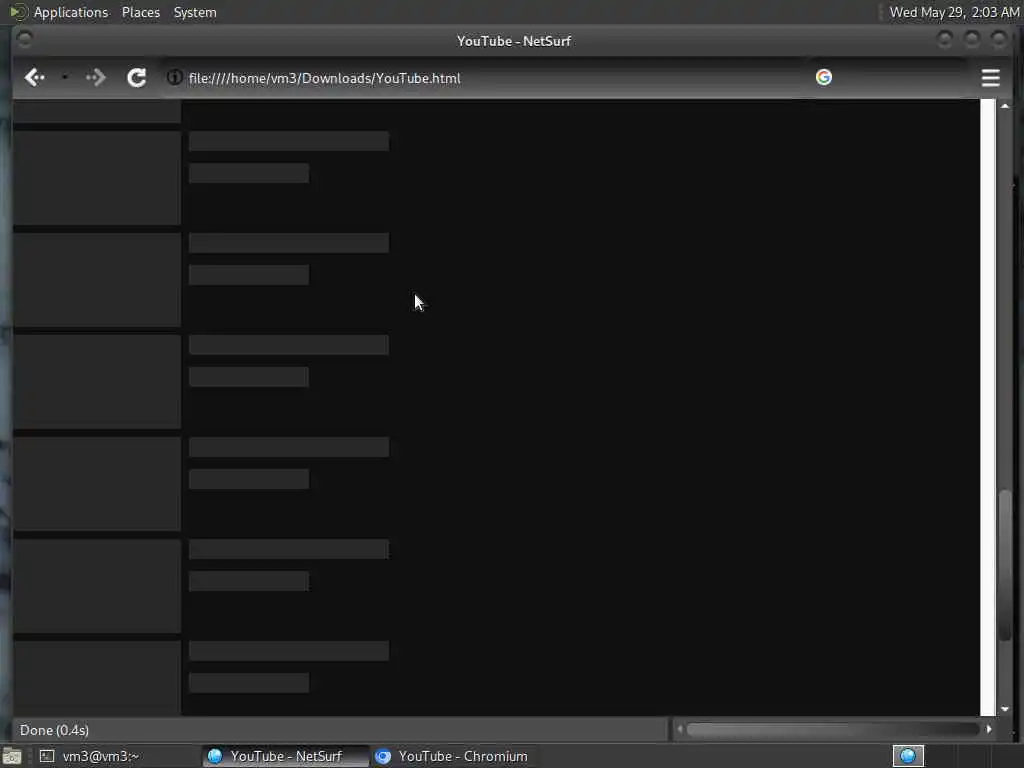Click horizontal scrollbar left arrow
The image size is (1024, 768).
(x=680, y=729)
